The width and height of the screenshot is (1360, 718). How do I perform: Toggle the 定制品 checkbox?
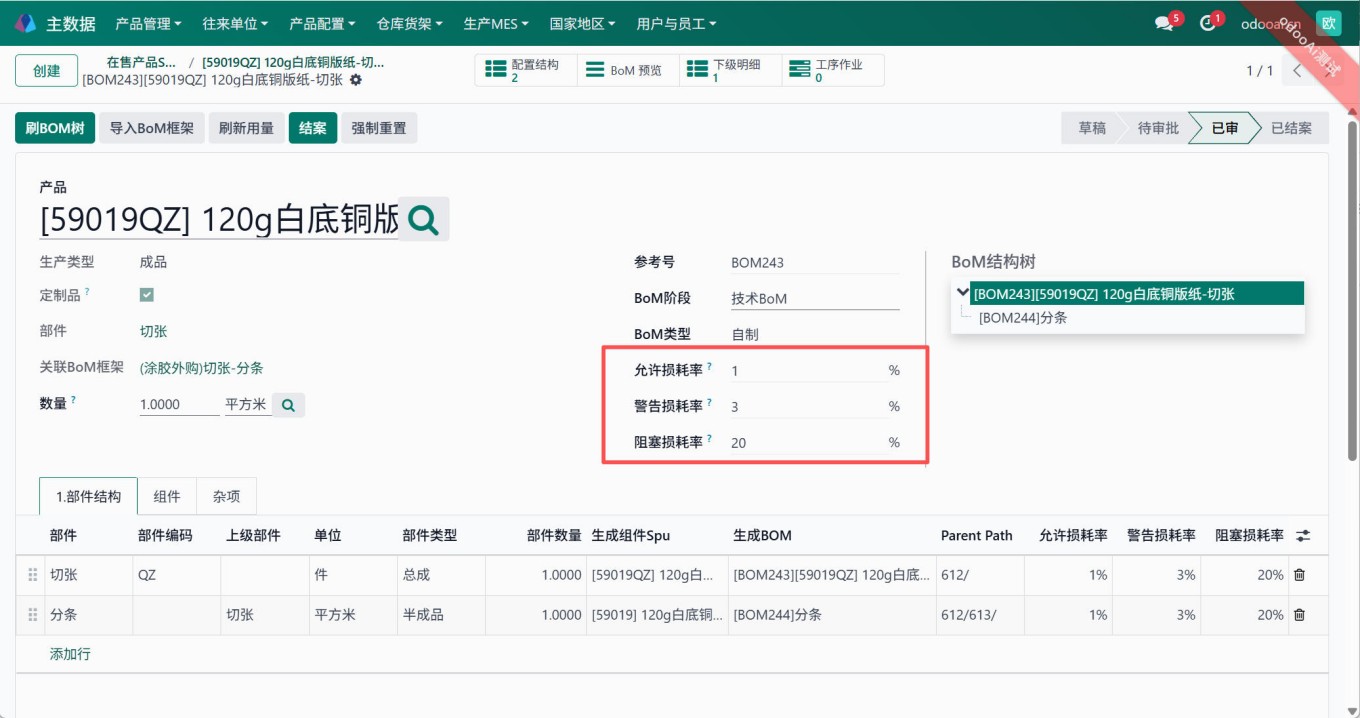pos(147,295)
